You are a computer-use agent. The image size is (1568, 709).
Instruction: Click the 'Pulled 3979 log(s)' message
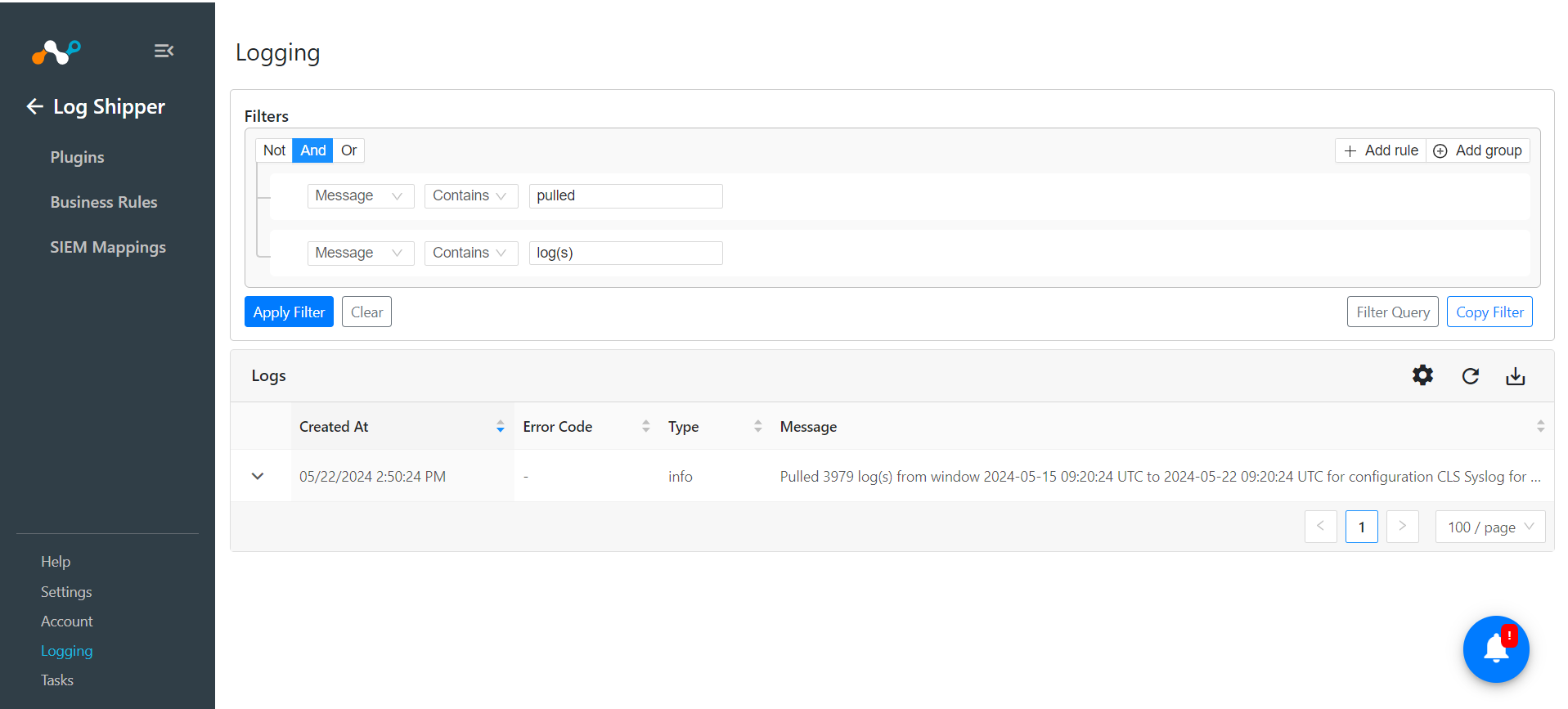point(1161,477)
